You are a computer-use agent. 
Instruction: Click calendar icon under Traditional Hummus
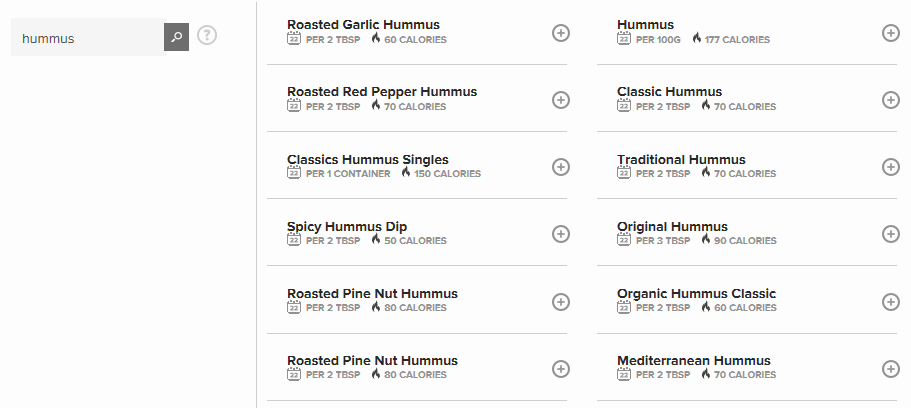point(623,173)
